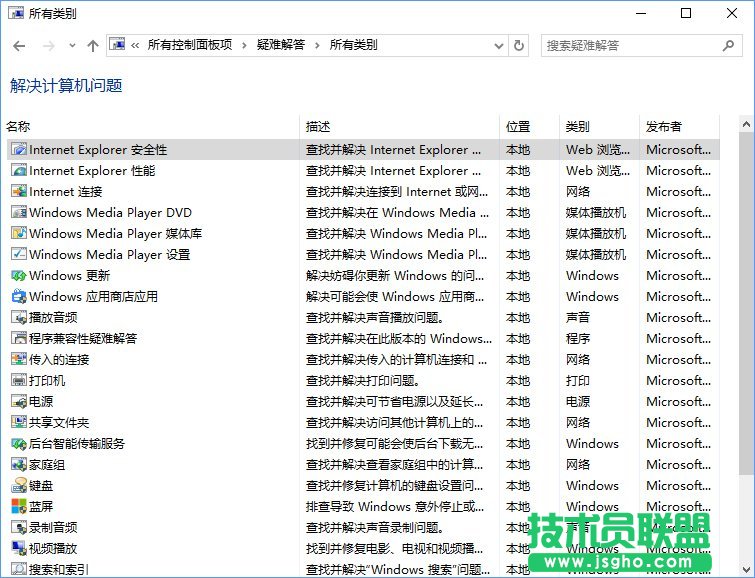Click 媒体播放机 category in Media Player DVD row

596,212
